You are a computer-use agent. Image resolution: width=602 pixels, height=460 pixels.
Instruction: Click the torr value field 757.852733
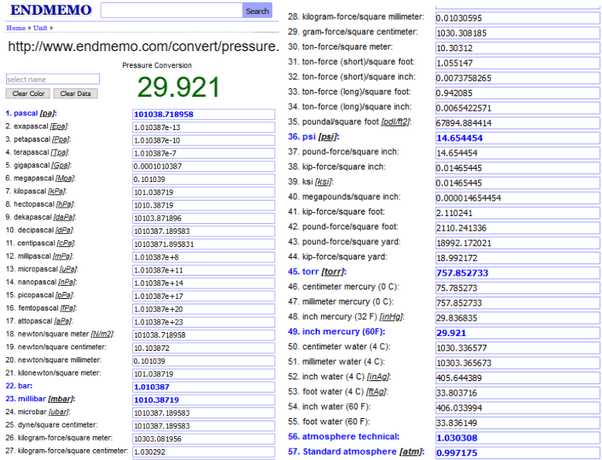coord(518,273)
